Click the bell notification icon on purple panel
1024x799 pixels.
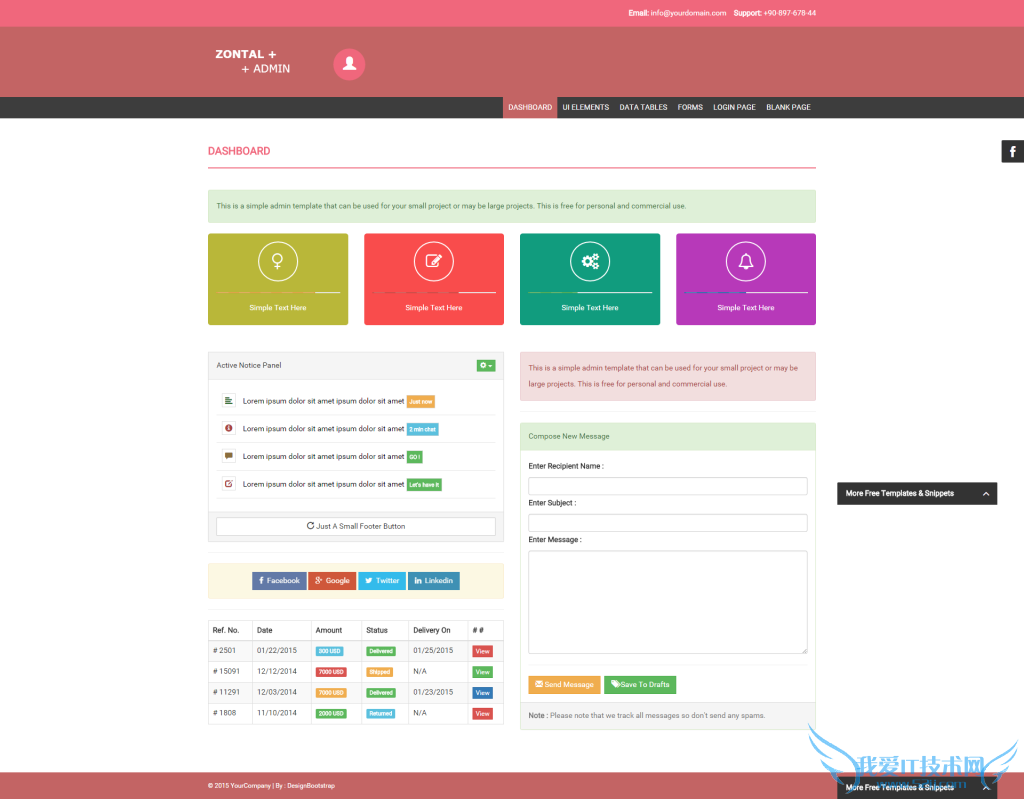click(x=746, y=261)
